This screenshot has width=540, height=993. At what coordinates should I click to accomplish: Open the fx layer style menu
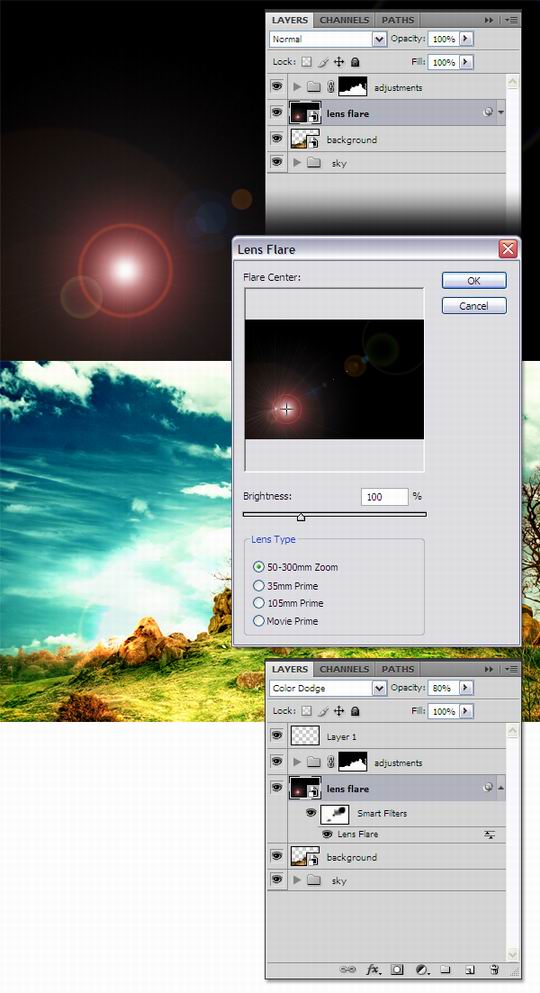tap(374, 970)
